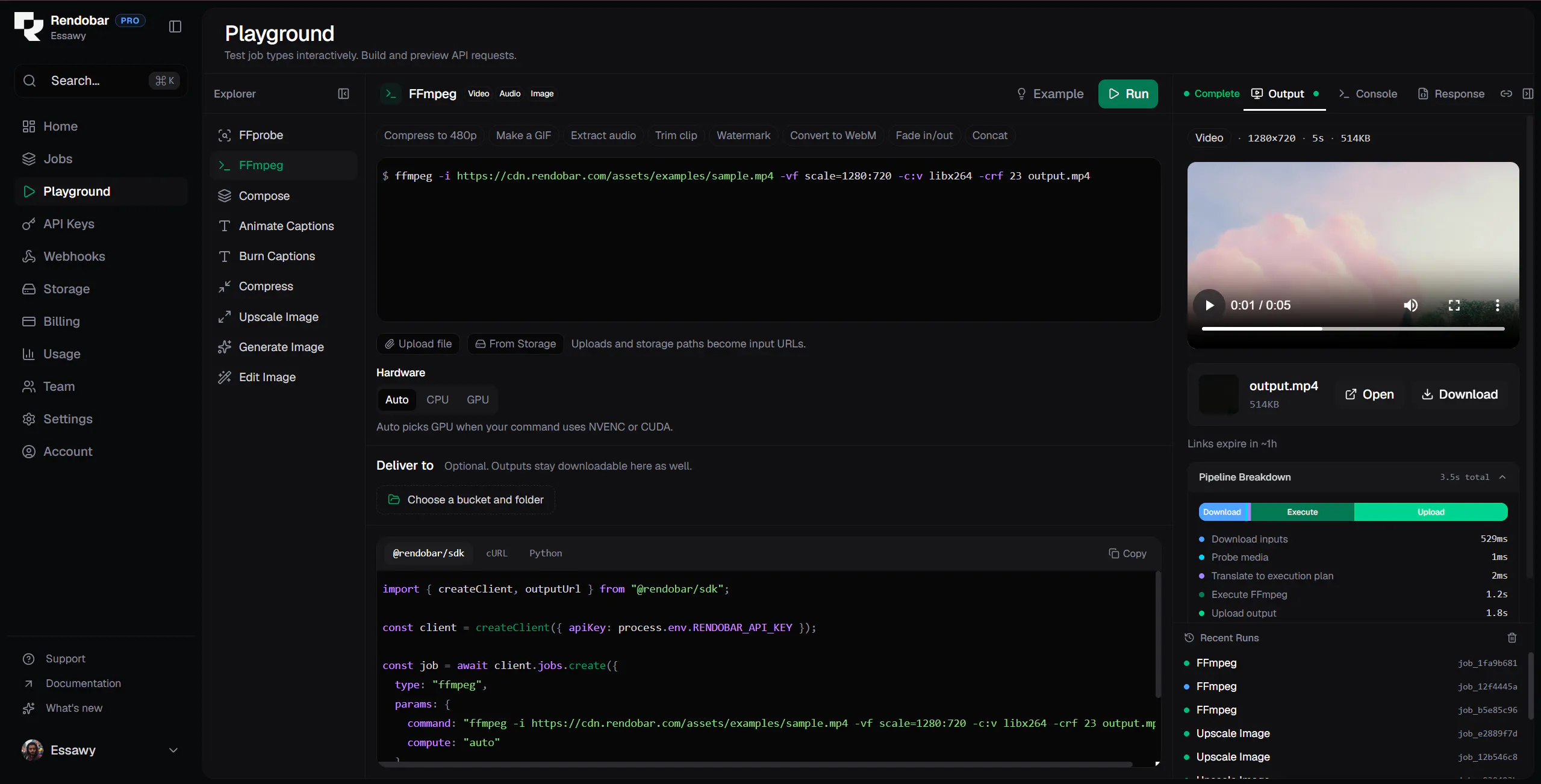Screen dimensions: 1541x784
Task: Switch to the Response tab
Action: (1451, 94)
